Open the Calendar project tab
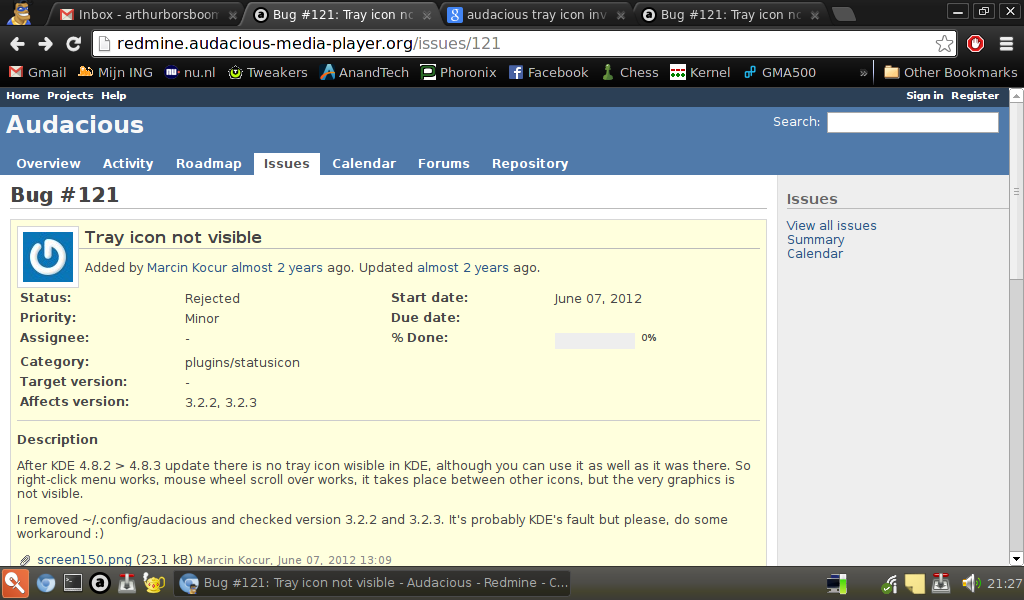 pos(364,164)
